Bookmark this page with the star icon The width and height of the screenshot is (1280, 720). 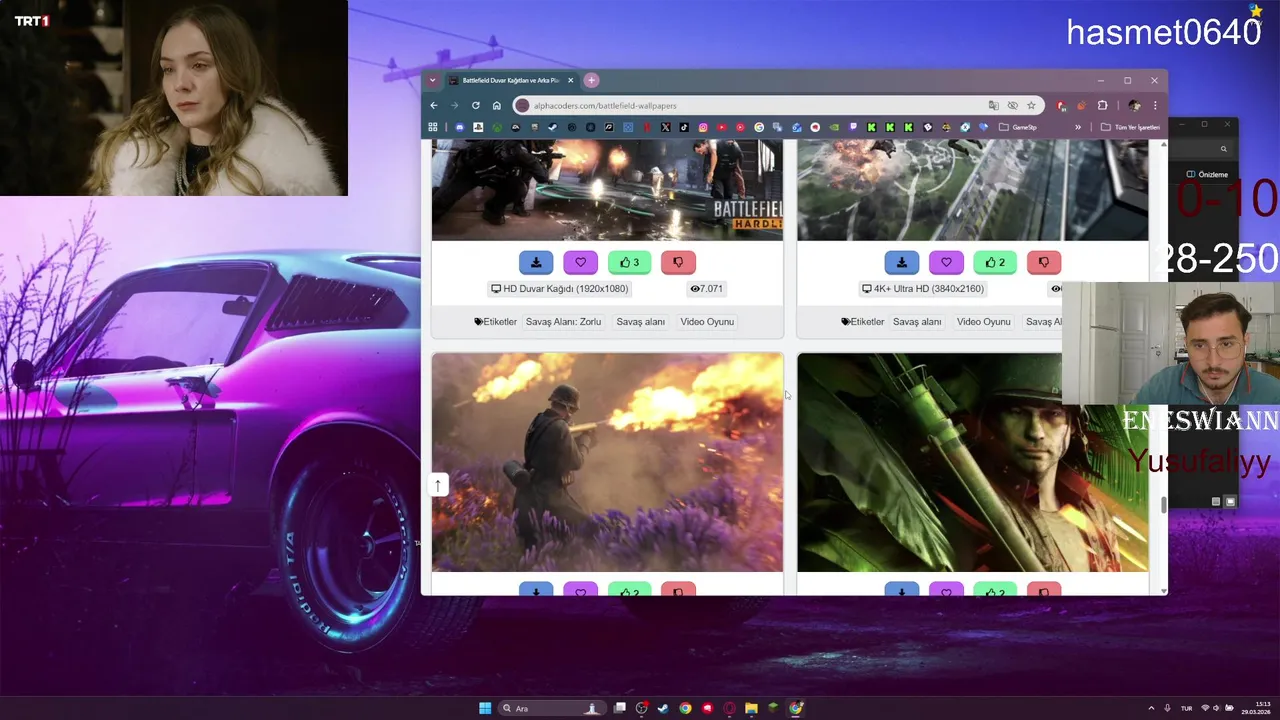pos(1031,105)
